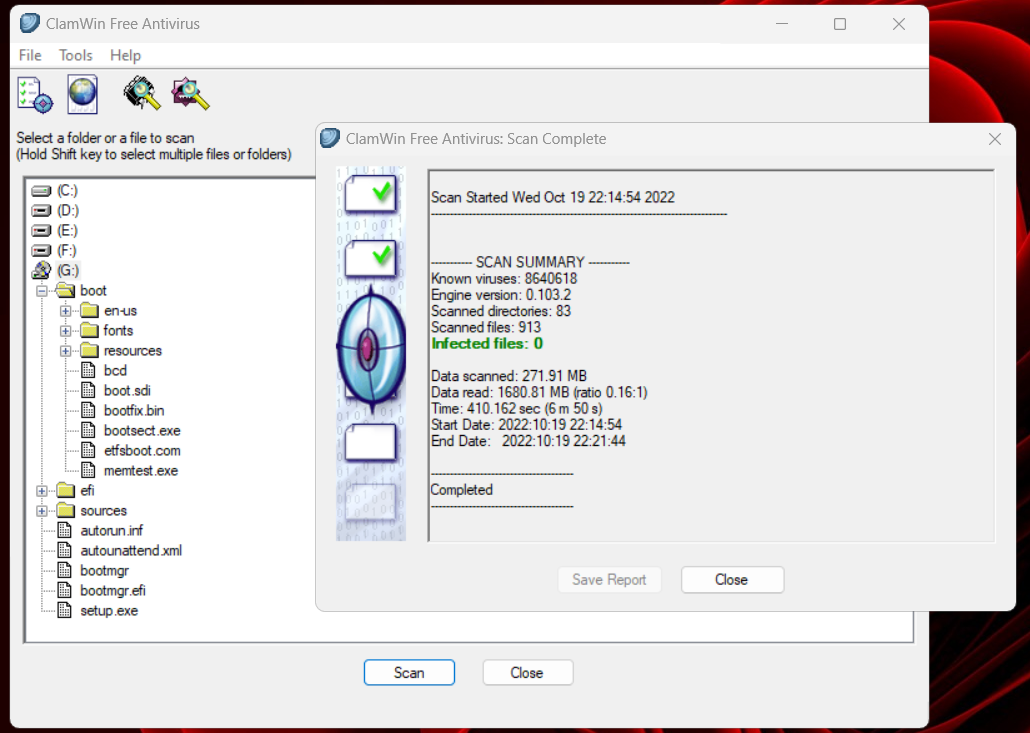Click the Scan Computer Memory toolbar icon
The height and width of the screenshot is (733, 1030).
[142, 94]
